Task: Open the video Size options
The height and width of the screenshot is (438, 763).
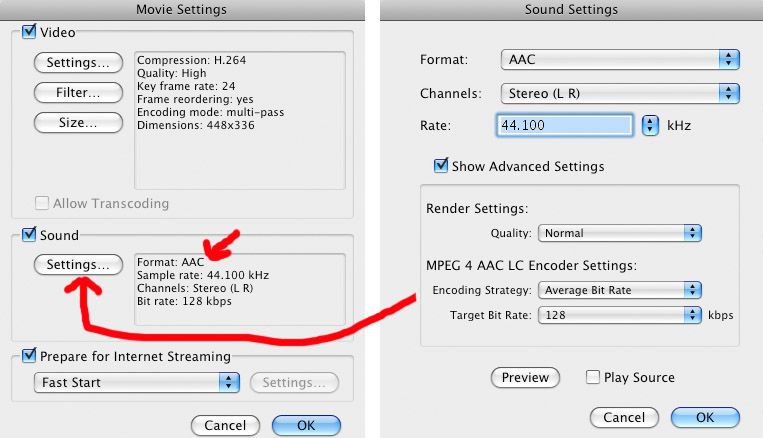Action: tap(78, 123)
